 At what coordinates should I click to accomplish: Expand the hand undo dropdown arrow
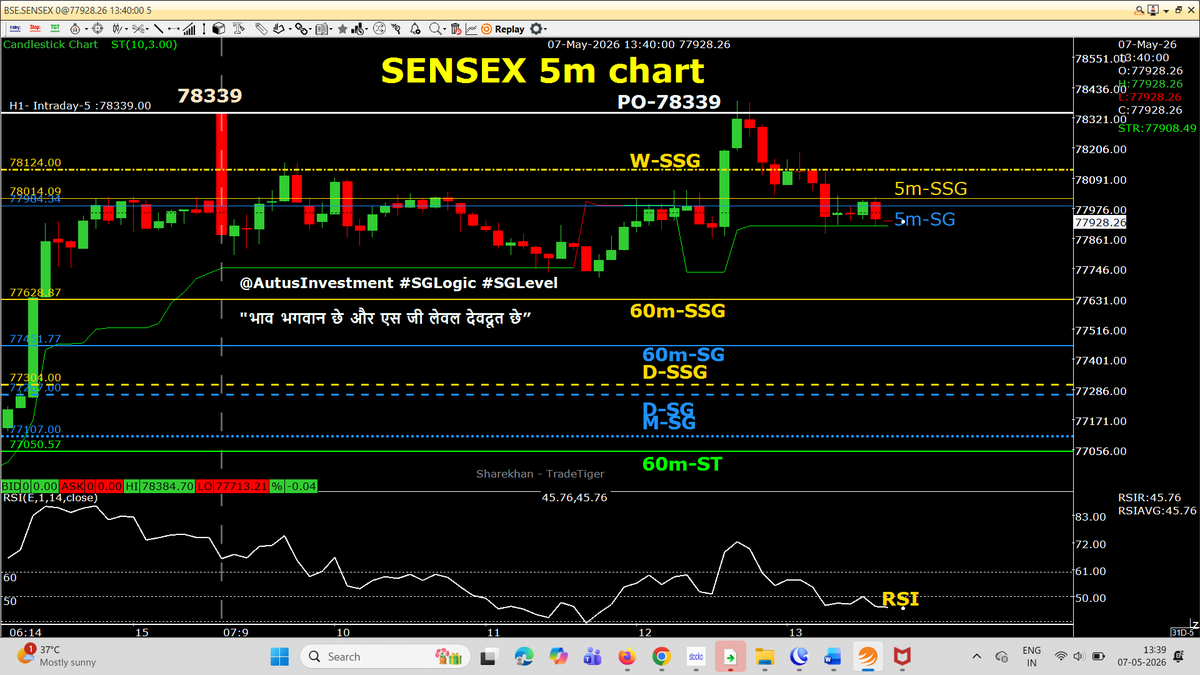click(290, 29)
